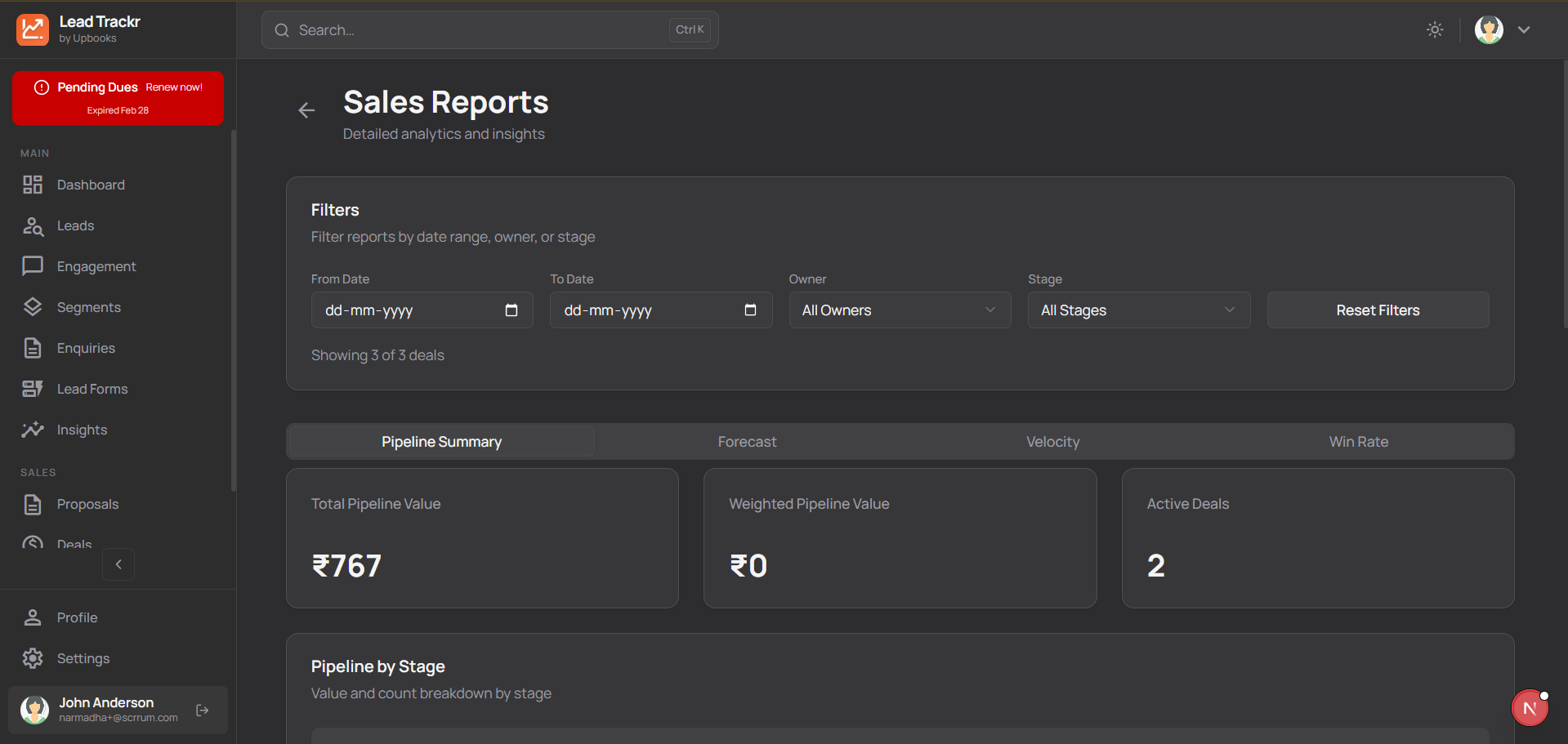Expand the All Stages dropdown
The image size is (1568, 744).
[x=1138, y=310]
